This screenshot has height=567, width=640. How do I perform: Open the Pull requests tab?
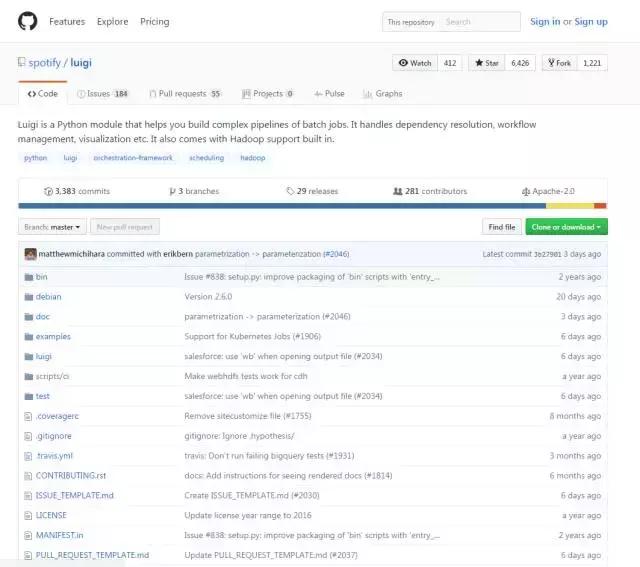coord(185,93)
